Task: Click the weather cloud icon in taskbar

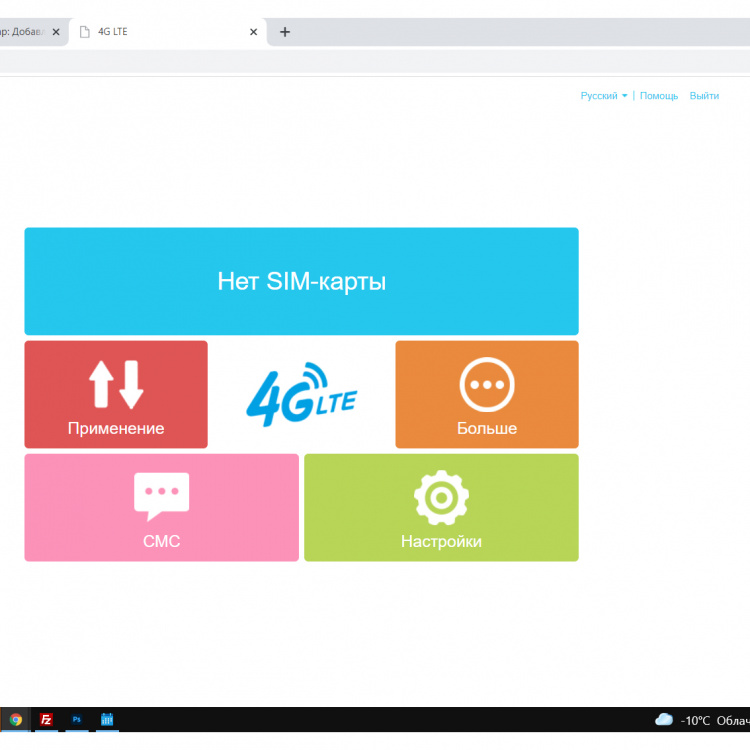Action: click(x=663, y=719)
